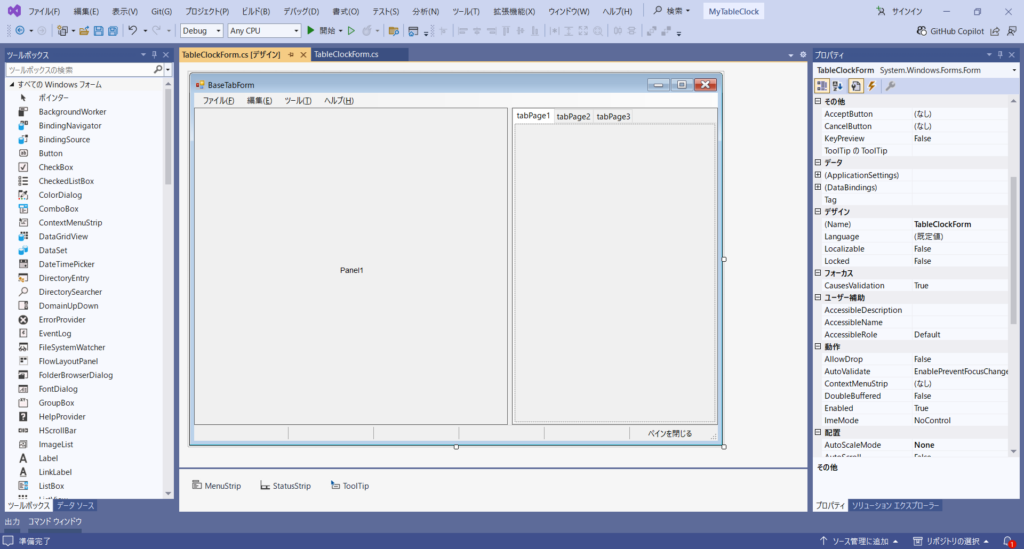The image size is (1024, 549).
Task: Open the ファイル(F) menu in Visual Studio
Action: [x=44, y=11]
